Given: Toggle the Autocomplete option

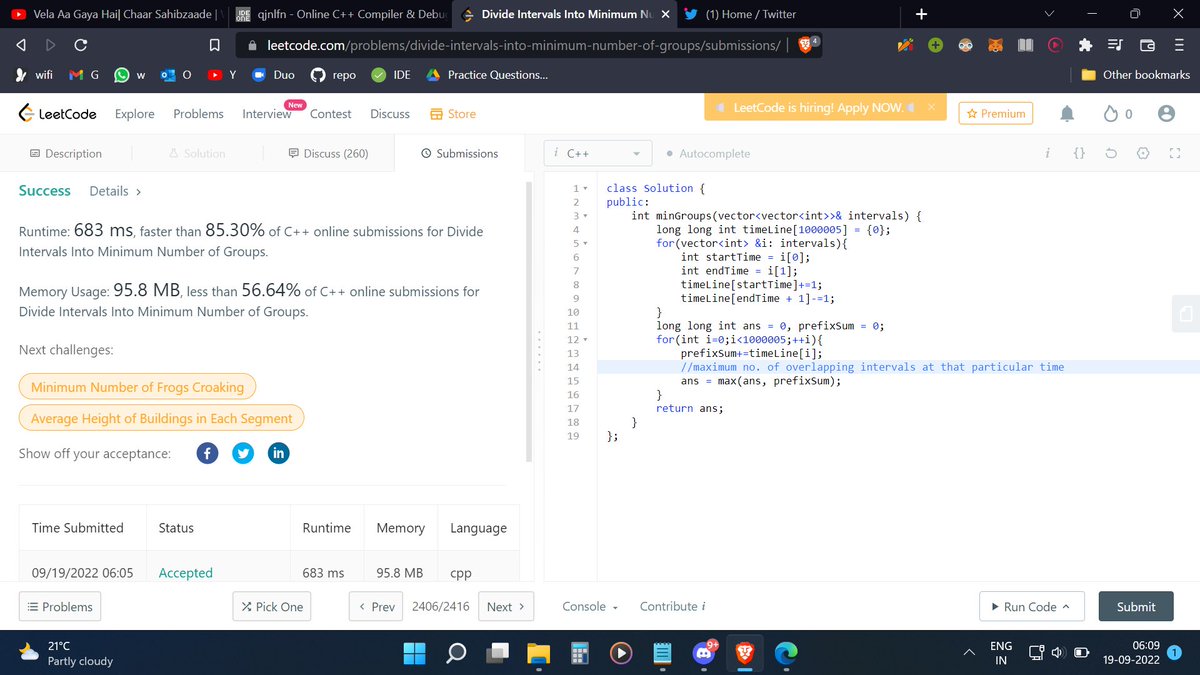Looking at the screenshot, I should click(707, 154).
